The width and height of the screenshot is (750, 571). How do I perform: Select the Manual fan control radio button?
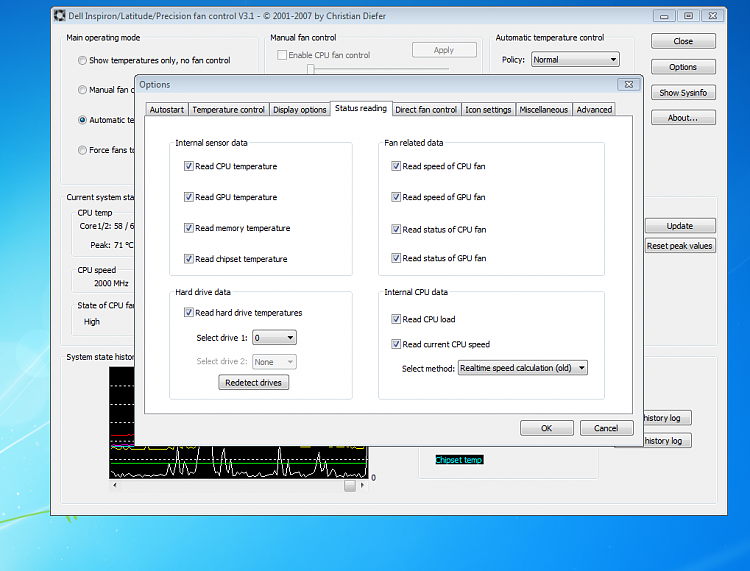point(82,90)
